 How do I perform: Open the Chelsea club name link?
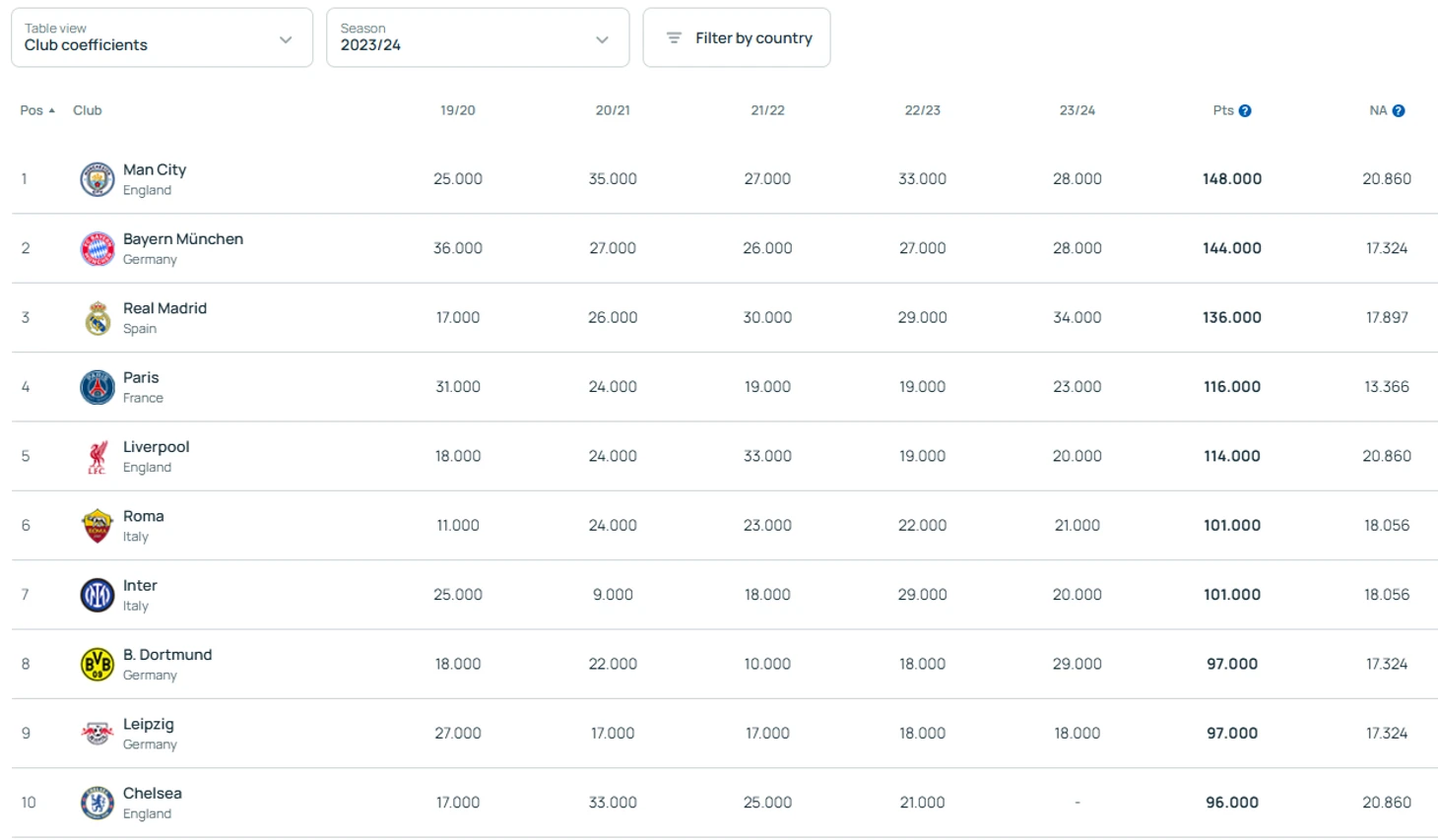pyautogui.click(x=152, y=794)
